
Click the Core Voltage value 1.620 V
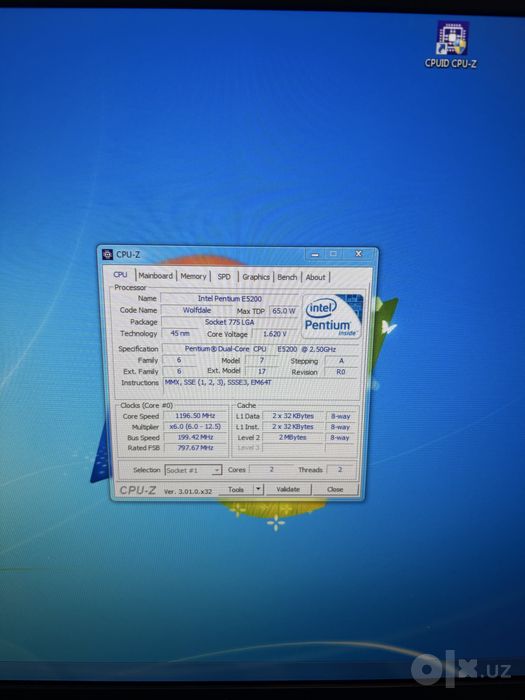point(275,334)
